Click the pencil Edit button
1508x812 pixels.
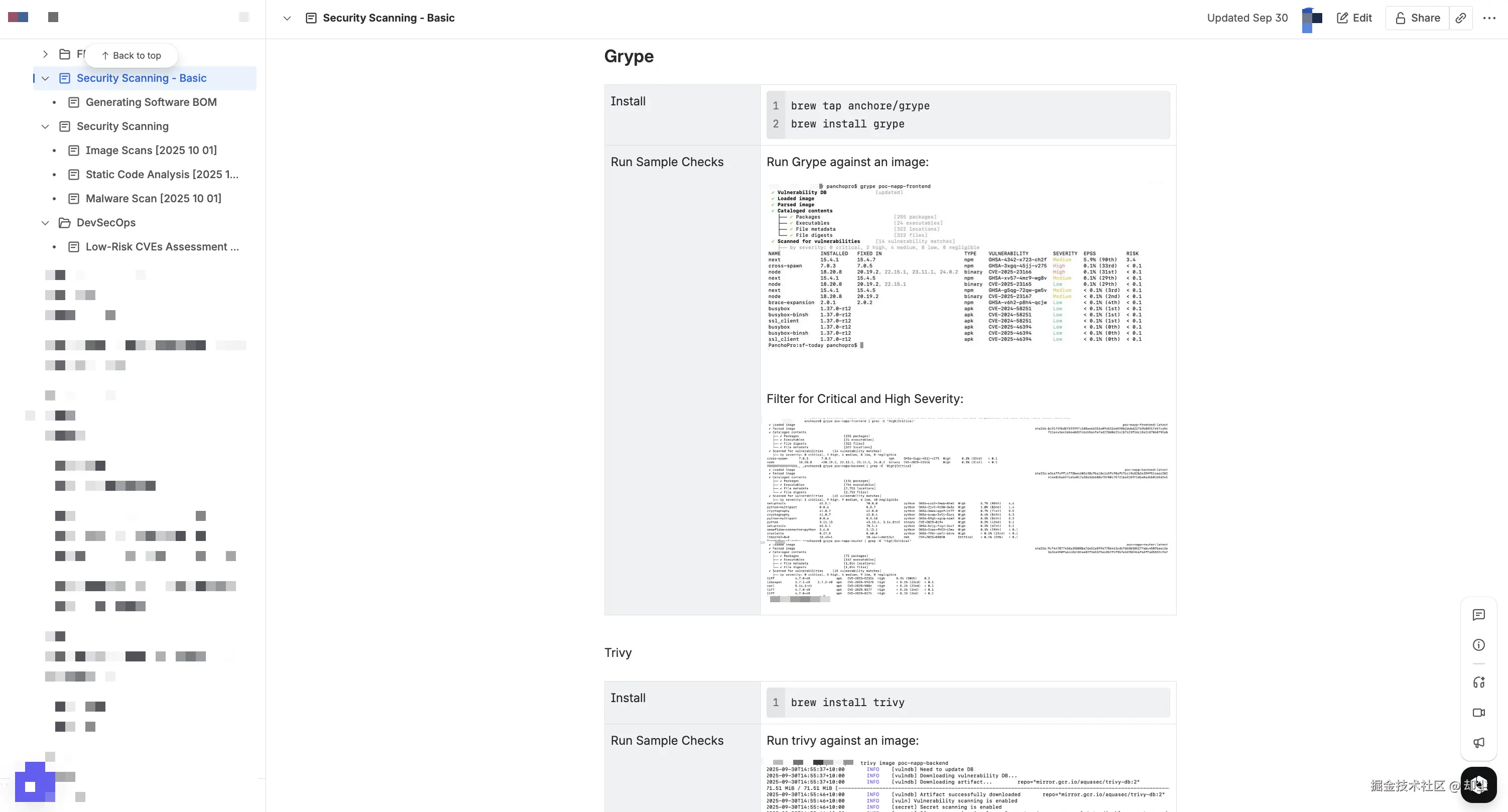point(1354,18)
